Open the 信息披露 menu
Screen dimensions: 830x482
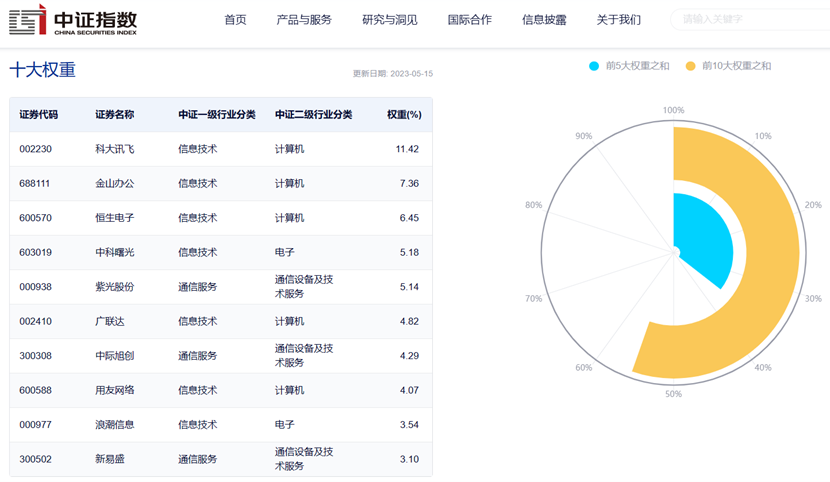coord(544,20)
